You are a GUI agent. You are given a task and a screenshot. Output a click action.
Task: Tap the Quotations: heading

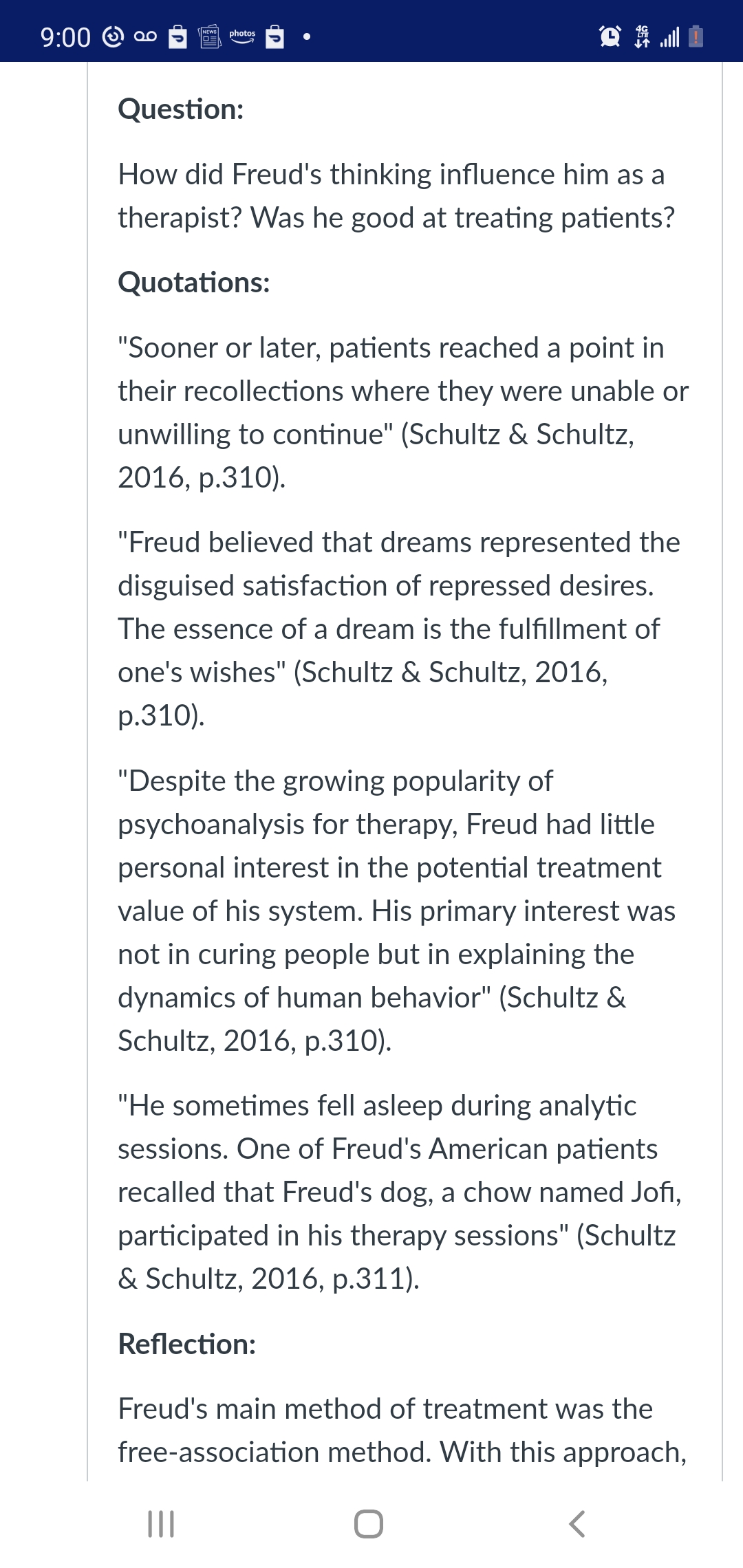(x=194, y=283)
